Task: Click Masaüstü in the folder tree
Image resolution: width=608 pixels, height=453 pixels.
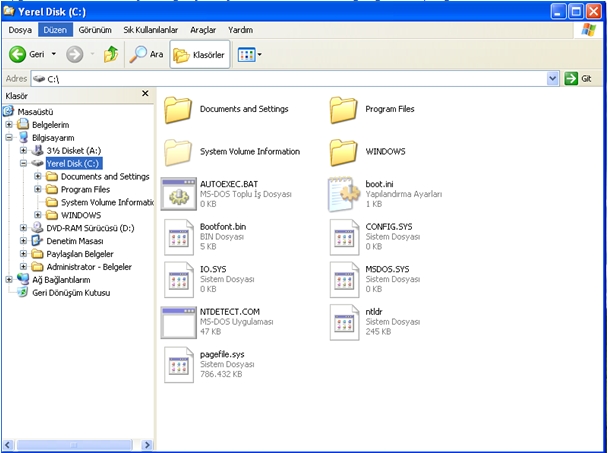Action: [35, 112]
